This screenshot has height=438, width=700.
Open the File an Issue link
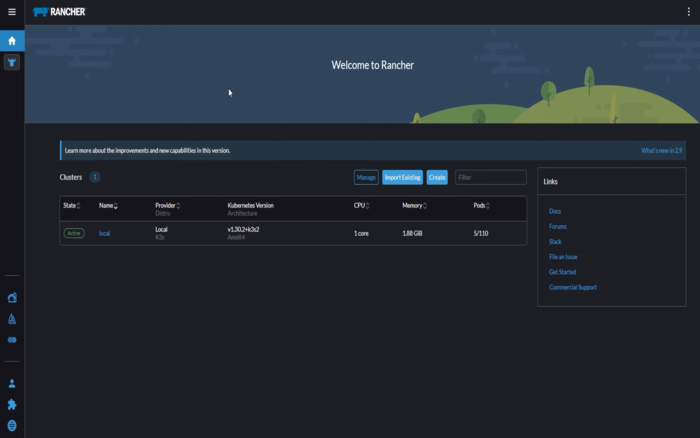click(x=563, y=257)
